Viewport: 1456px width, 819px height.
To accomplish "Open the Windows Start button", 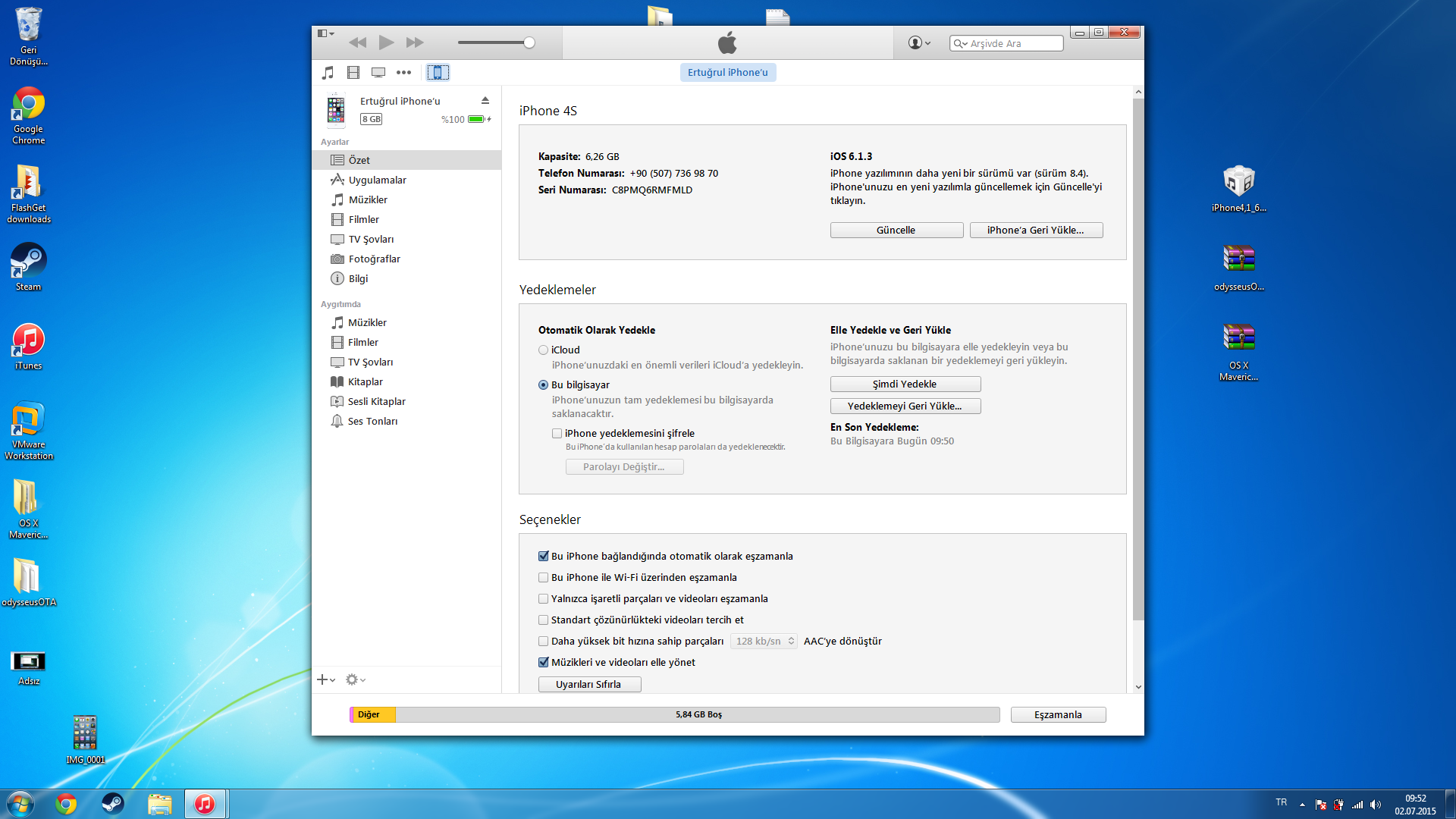I will coord(20,804).
